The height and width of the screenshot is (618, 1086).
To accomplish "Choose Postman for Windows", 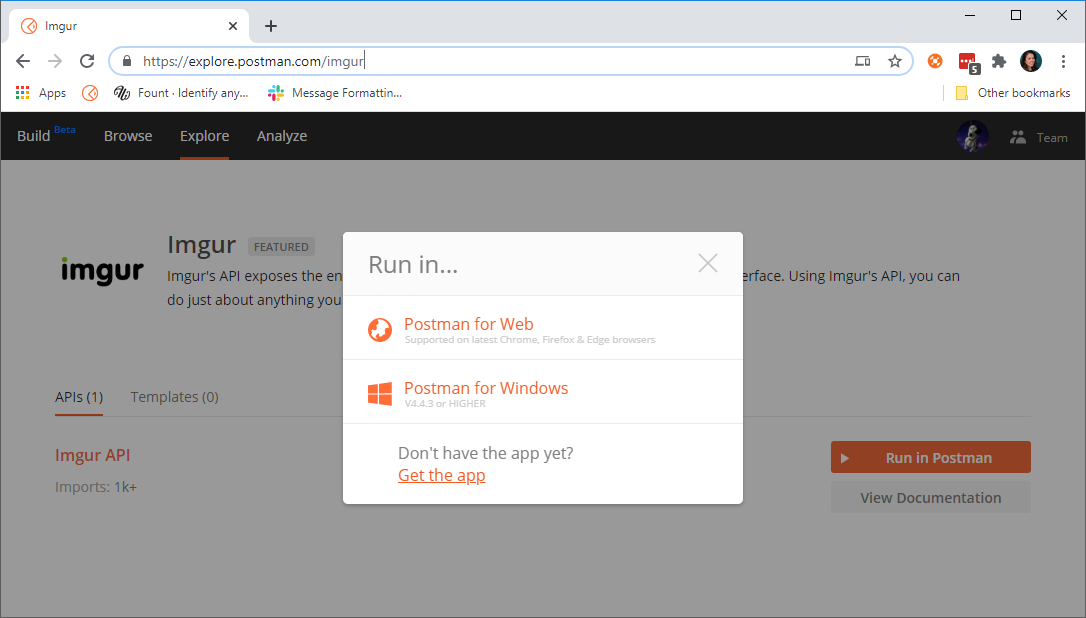I will click(543, 392).
